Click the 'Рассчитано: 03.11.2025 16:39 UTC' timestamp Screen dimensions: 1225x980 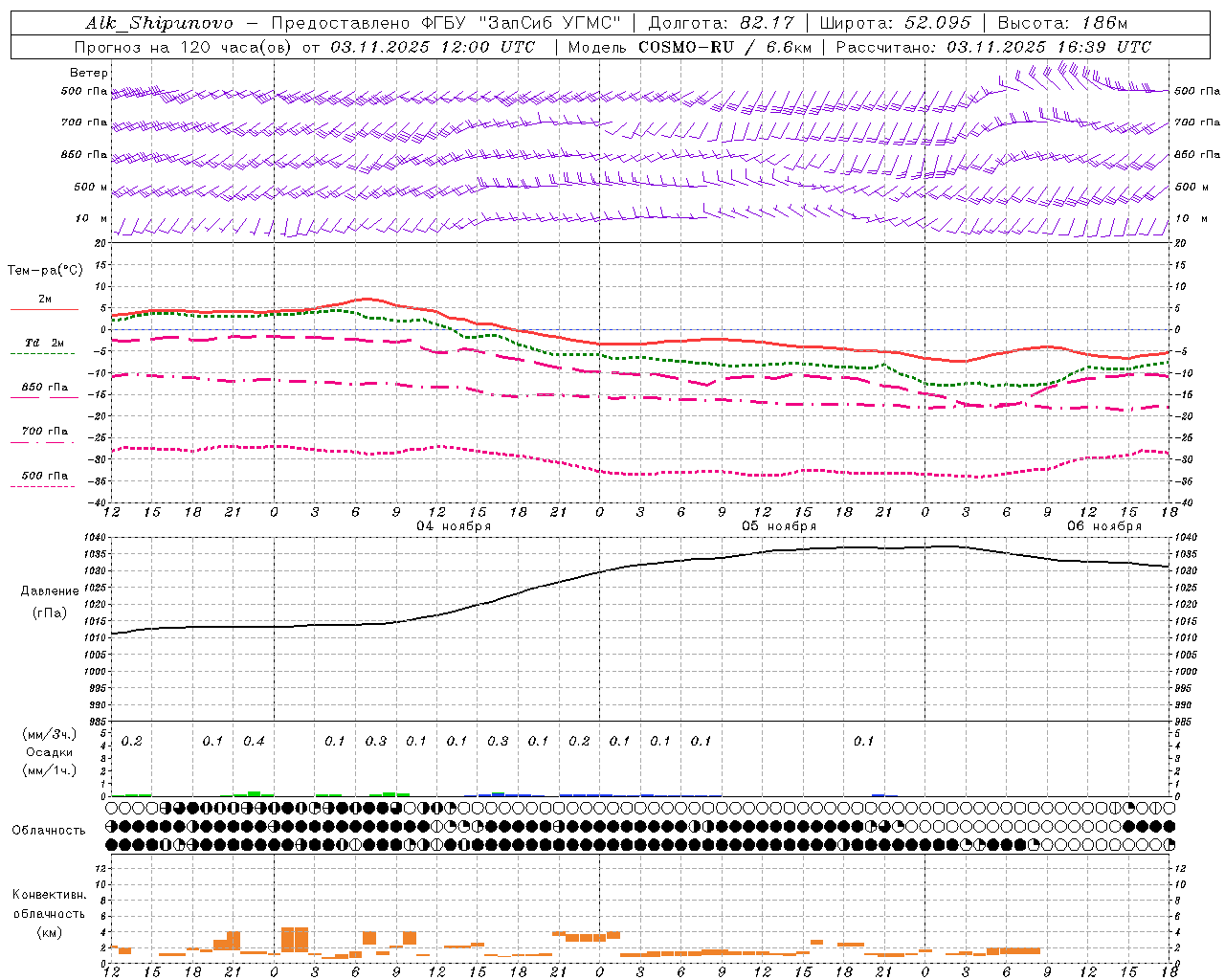(x=993, y=47)
